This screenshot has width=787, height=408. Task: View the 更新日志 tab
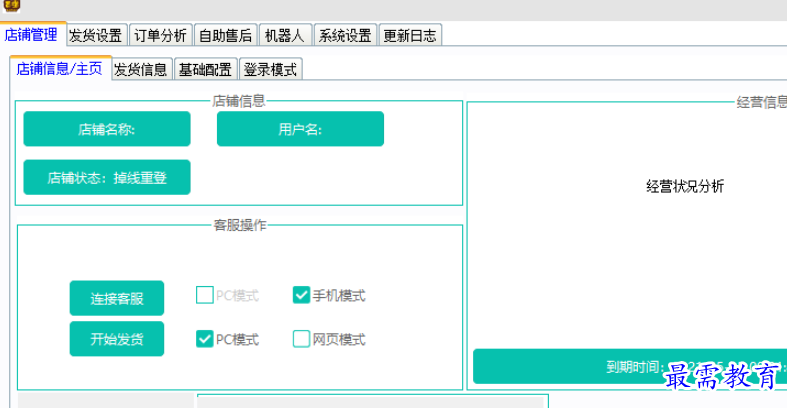410,35
